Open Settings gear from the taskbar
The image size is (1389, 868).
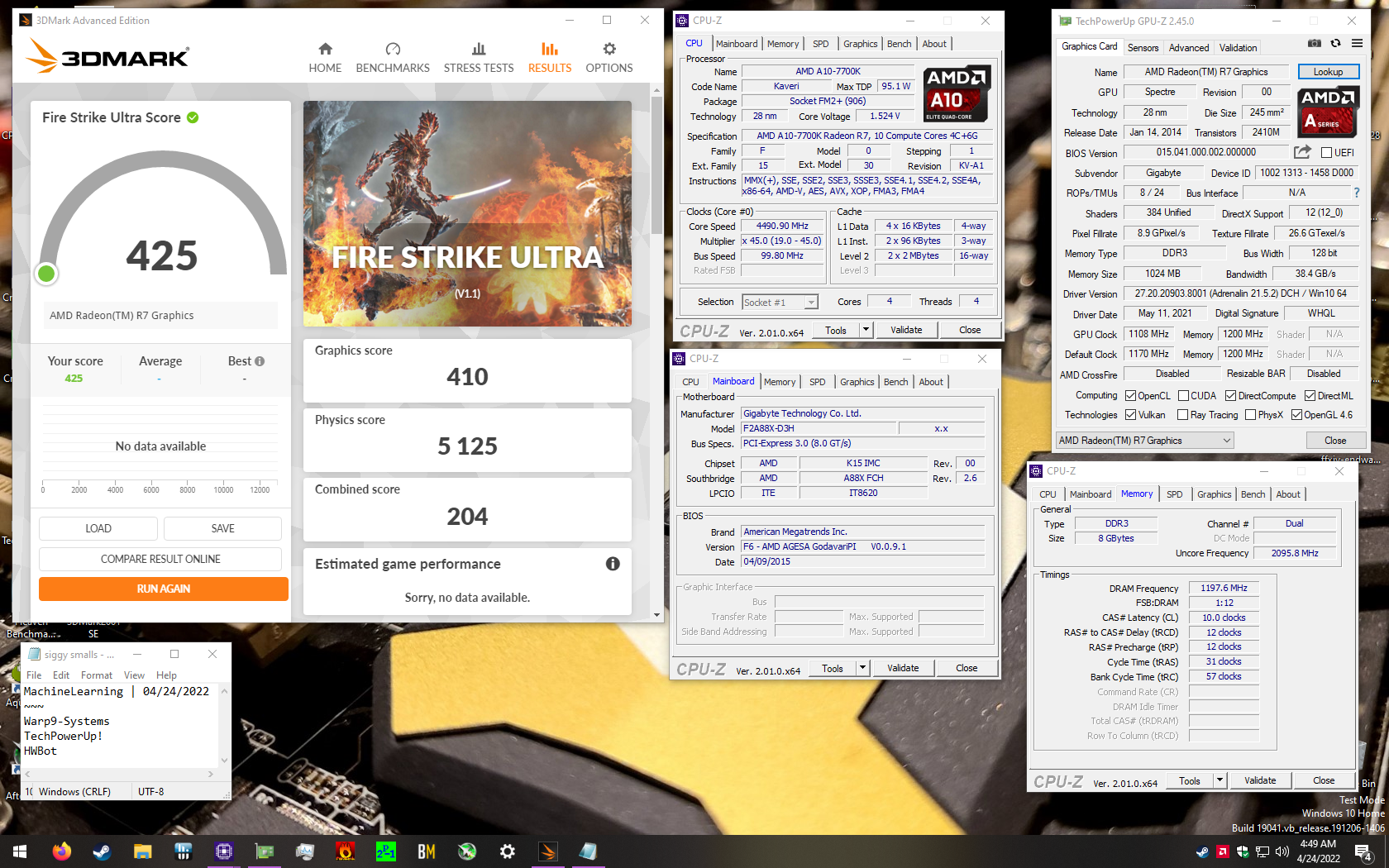pyautogui.click(x=508, y=851)
